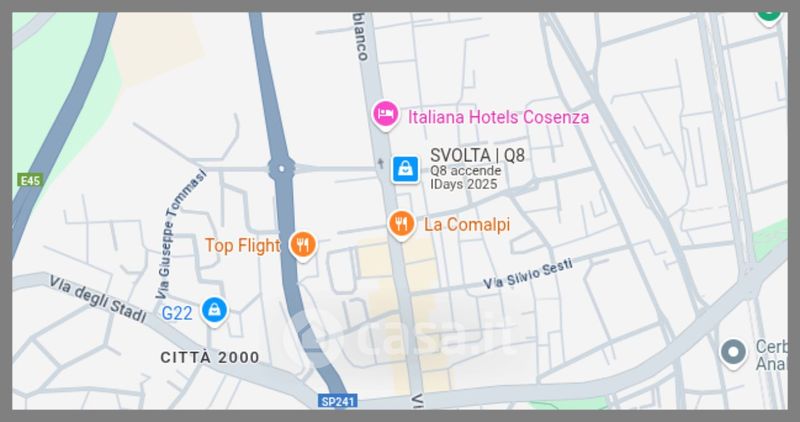
Task: Click the pink Italiana Hotels Cosenza bed icon
Action: tap(385, 114)
